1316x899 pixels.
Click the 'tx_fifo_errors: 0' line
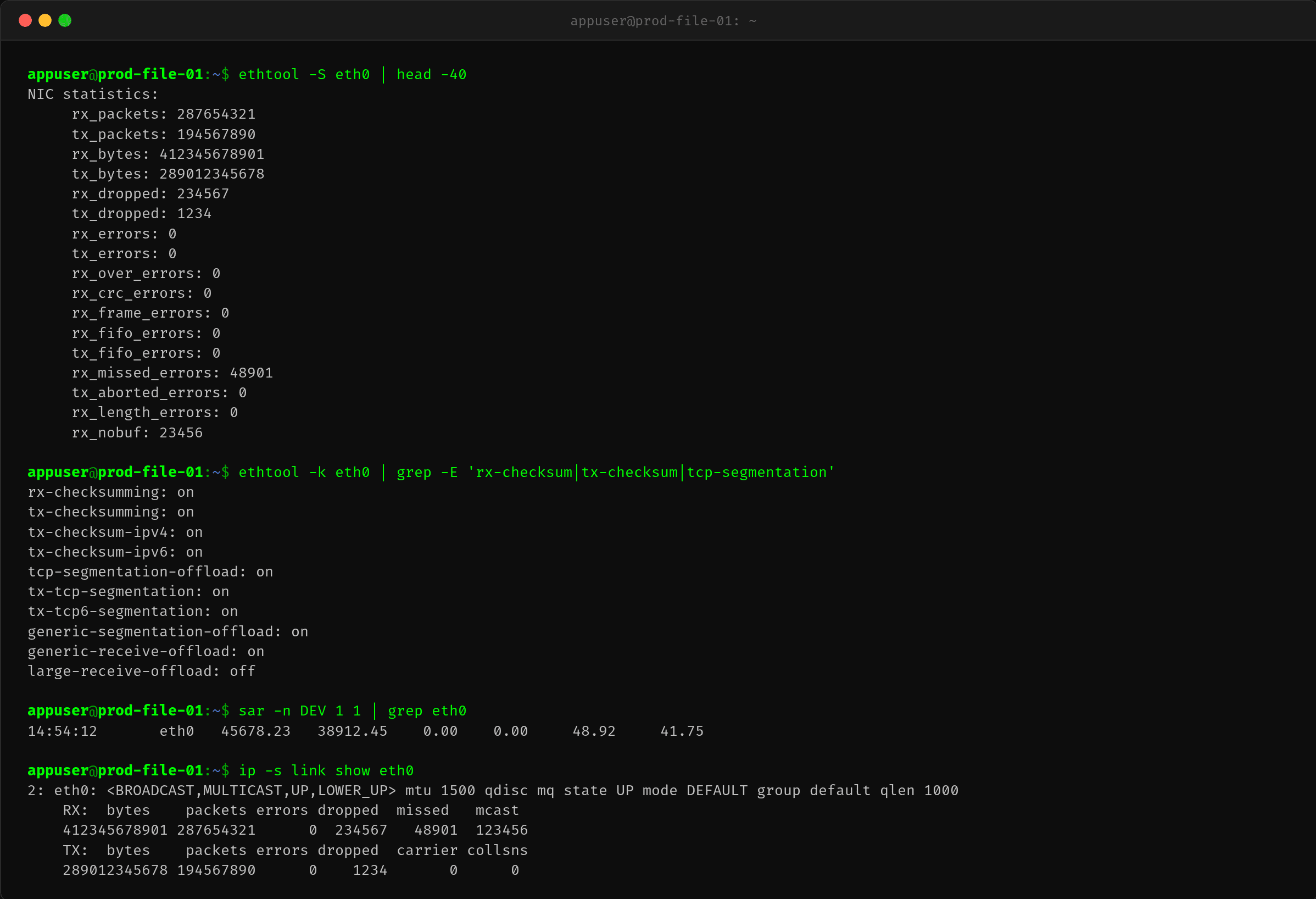[x=146, y=353]
